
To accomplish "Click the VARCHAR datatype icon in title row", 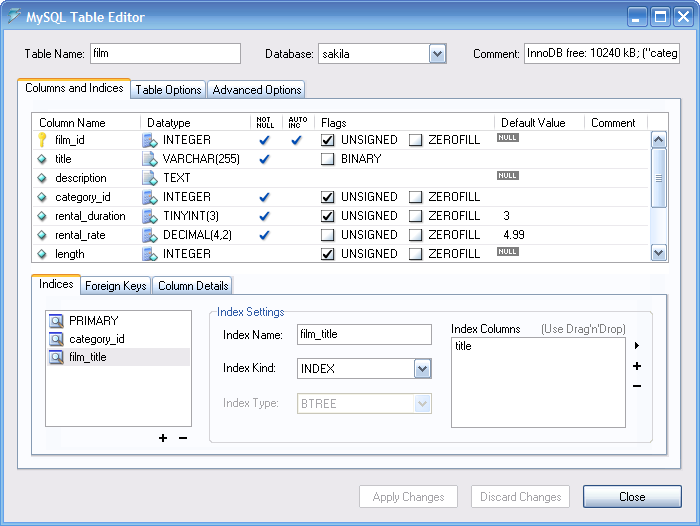I will [x=150, y=159].
